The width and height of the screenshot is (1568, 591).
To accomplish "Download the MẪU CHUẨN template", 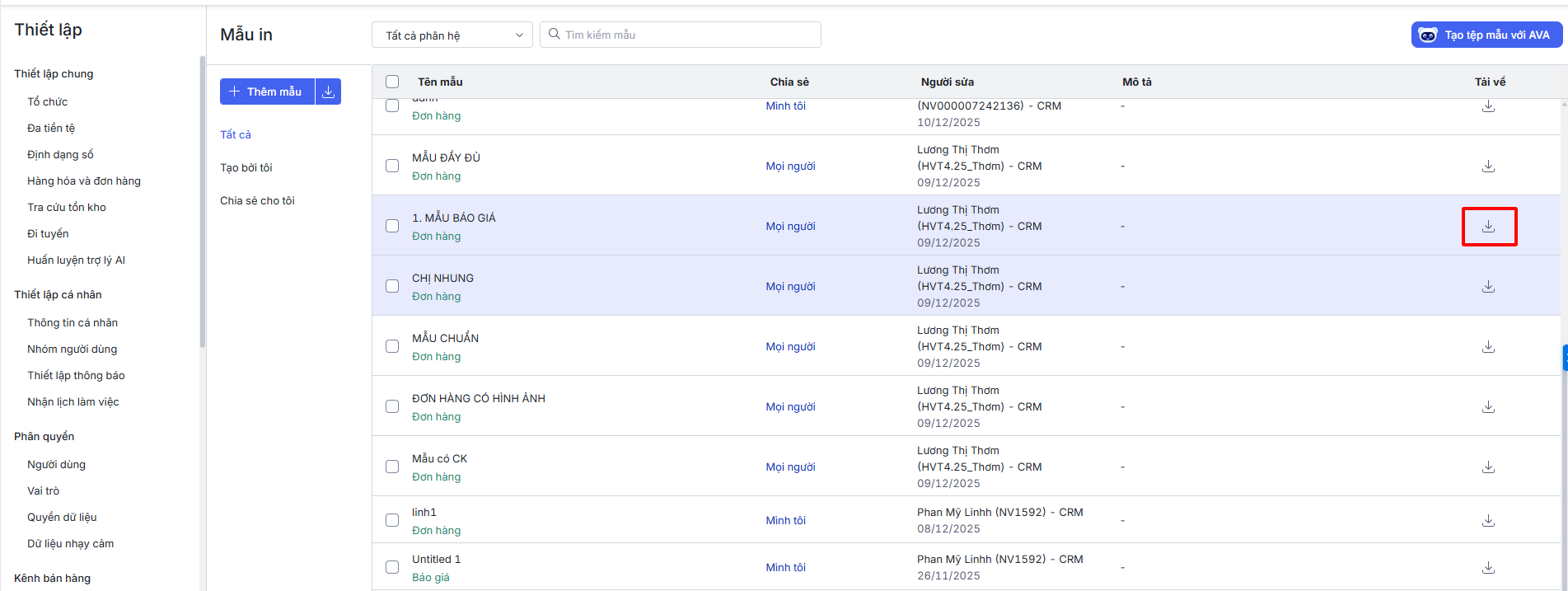I will click(1488, 347).
